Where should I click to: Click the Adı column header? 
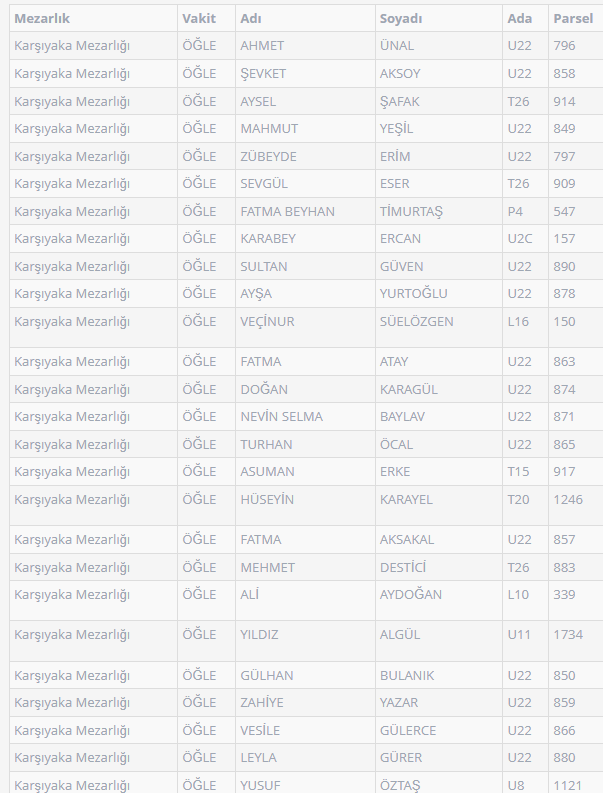coord(251,19)
